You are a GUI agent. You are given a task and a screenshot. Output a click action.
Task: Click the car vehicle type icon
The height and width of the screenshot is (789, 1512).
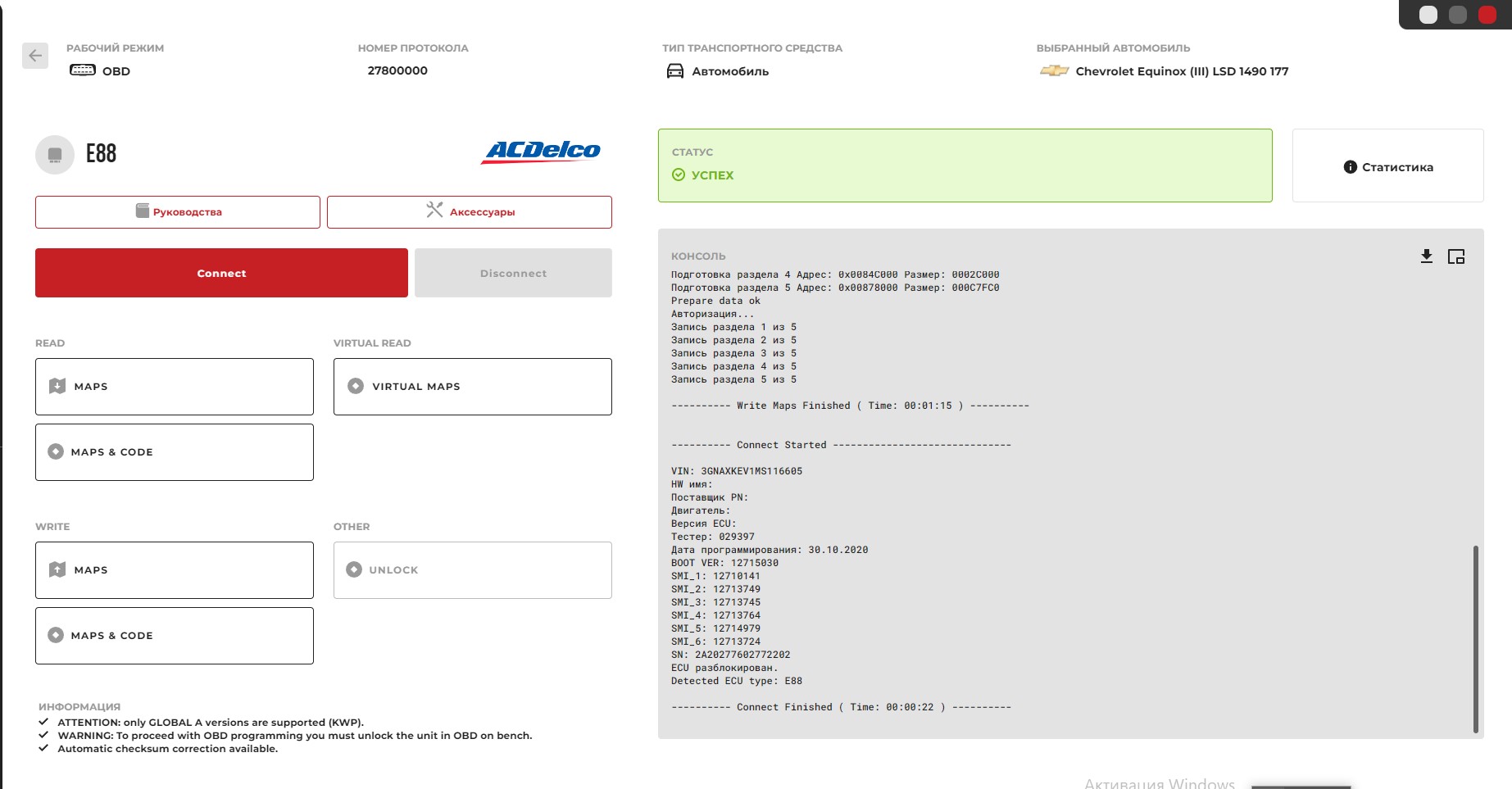(x=675, y=71)
